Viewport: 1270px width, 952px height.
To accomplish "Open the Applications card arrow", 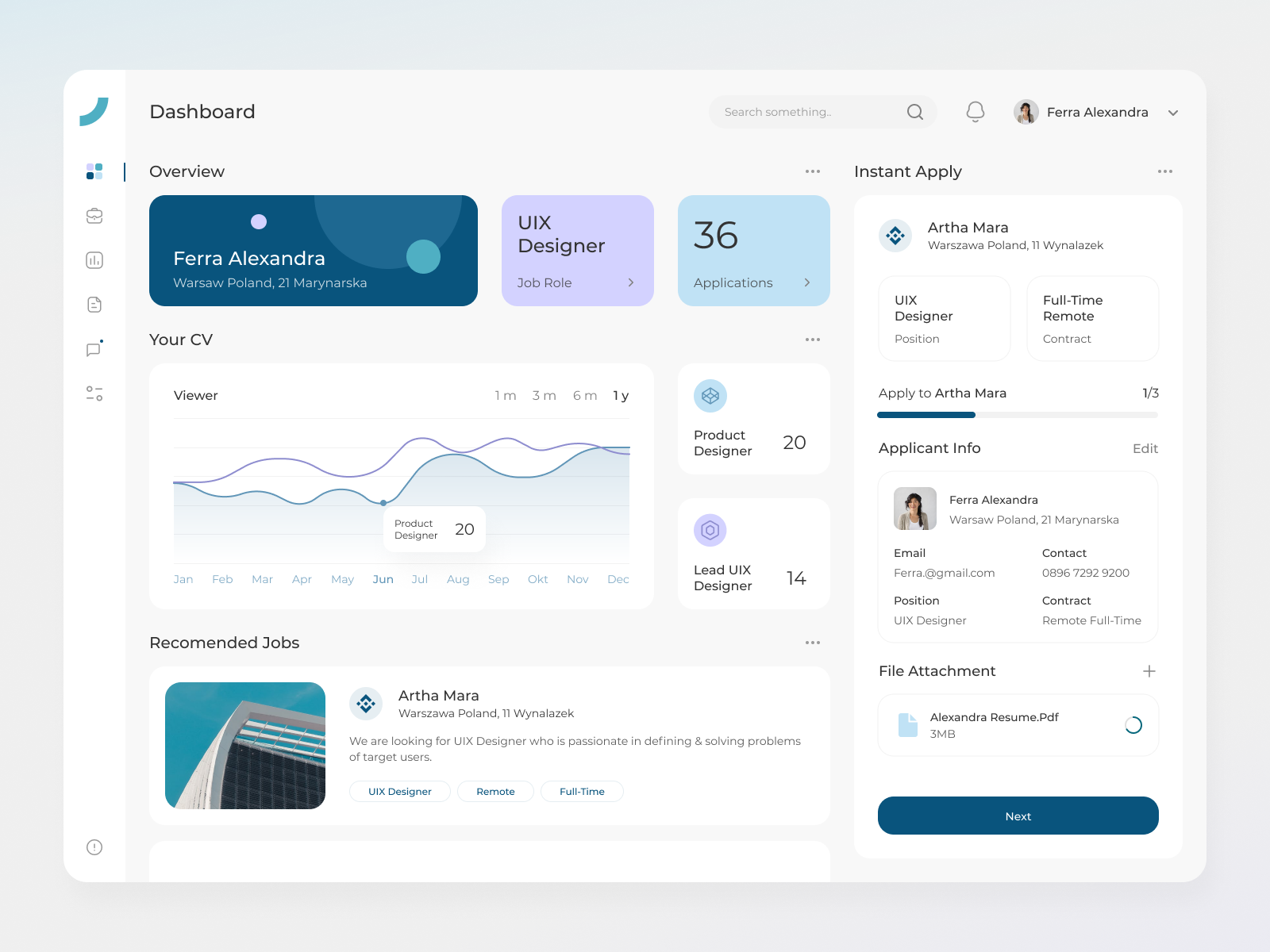I will click(x=807, y=282).
